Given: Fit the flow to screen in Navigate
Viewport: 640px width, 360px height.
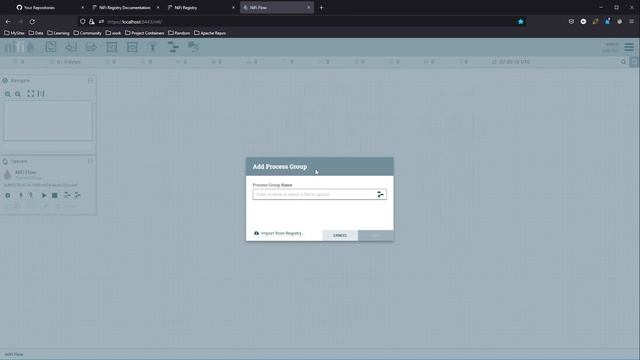Looking at the screenshot, I should pyautogui.click(x=31, y=93).
